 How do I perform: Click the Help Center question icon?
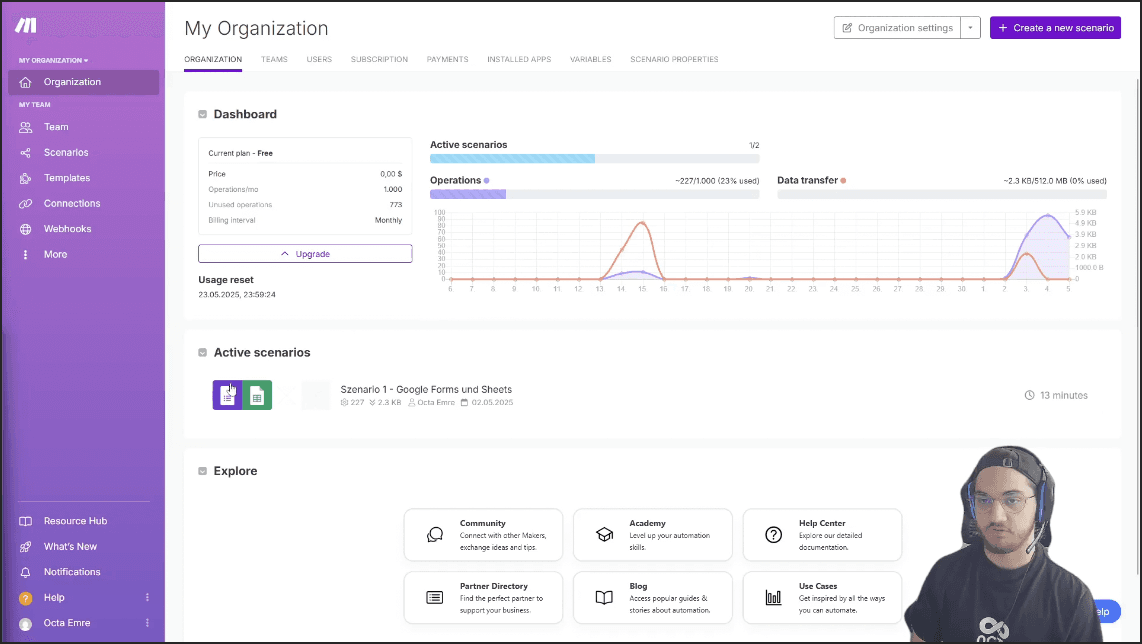pos(773,535)
